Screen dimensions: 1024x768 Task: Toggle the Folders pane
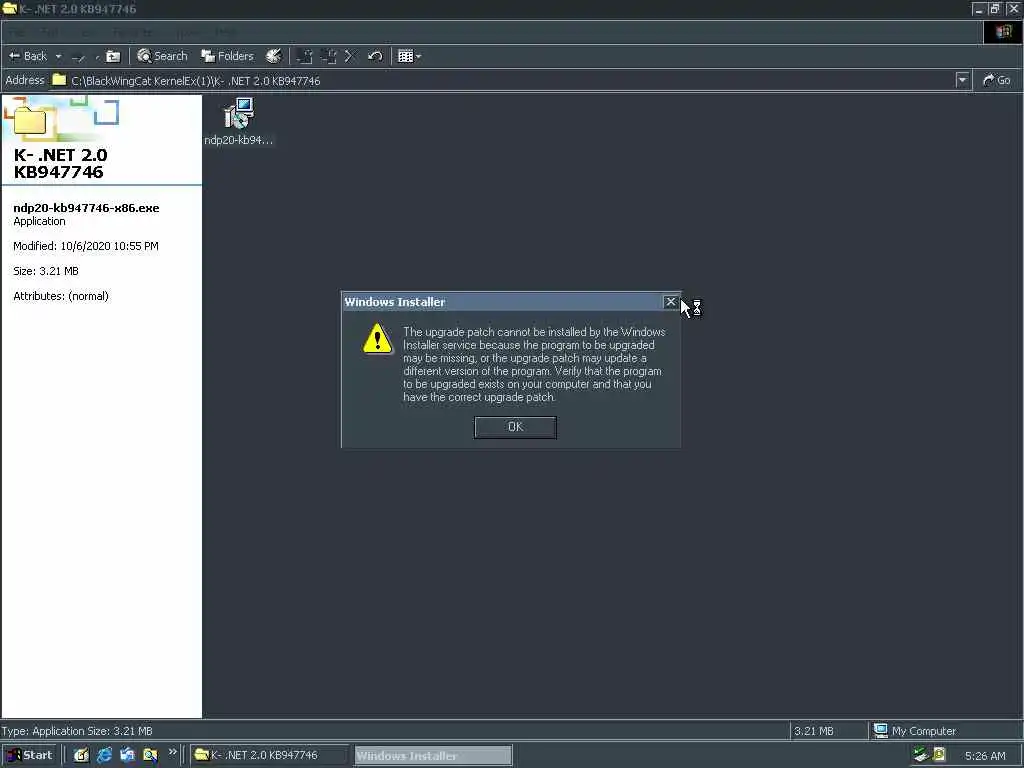[x=227, y=56]
